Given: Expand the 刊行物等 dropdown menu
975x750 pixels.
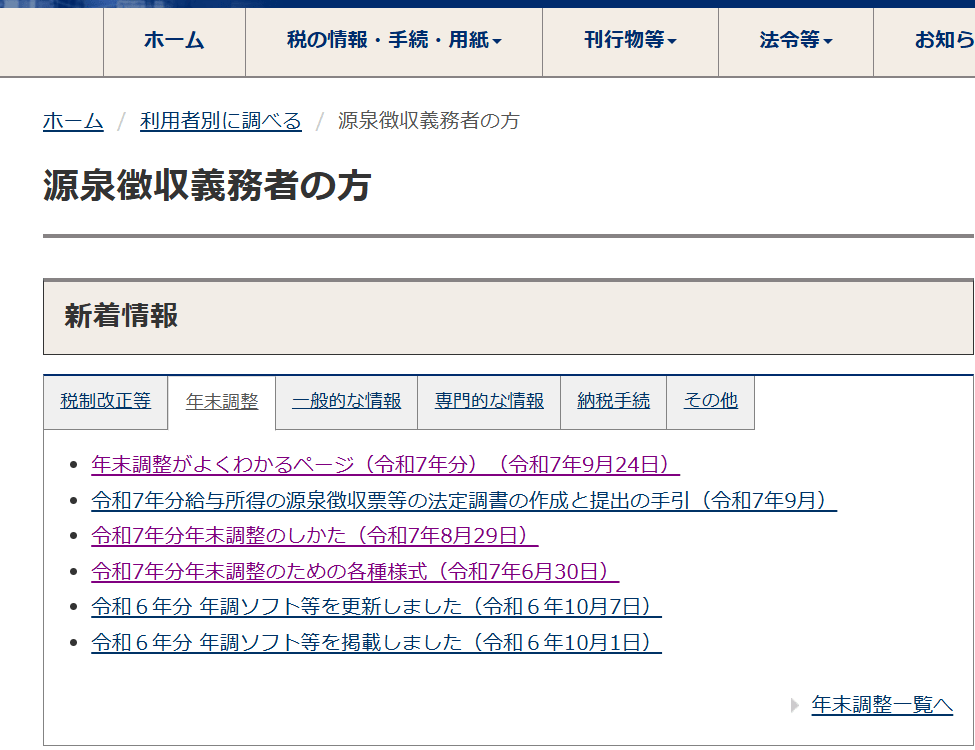Looking at the screenshot, I should click(x=630, y=41).
